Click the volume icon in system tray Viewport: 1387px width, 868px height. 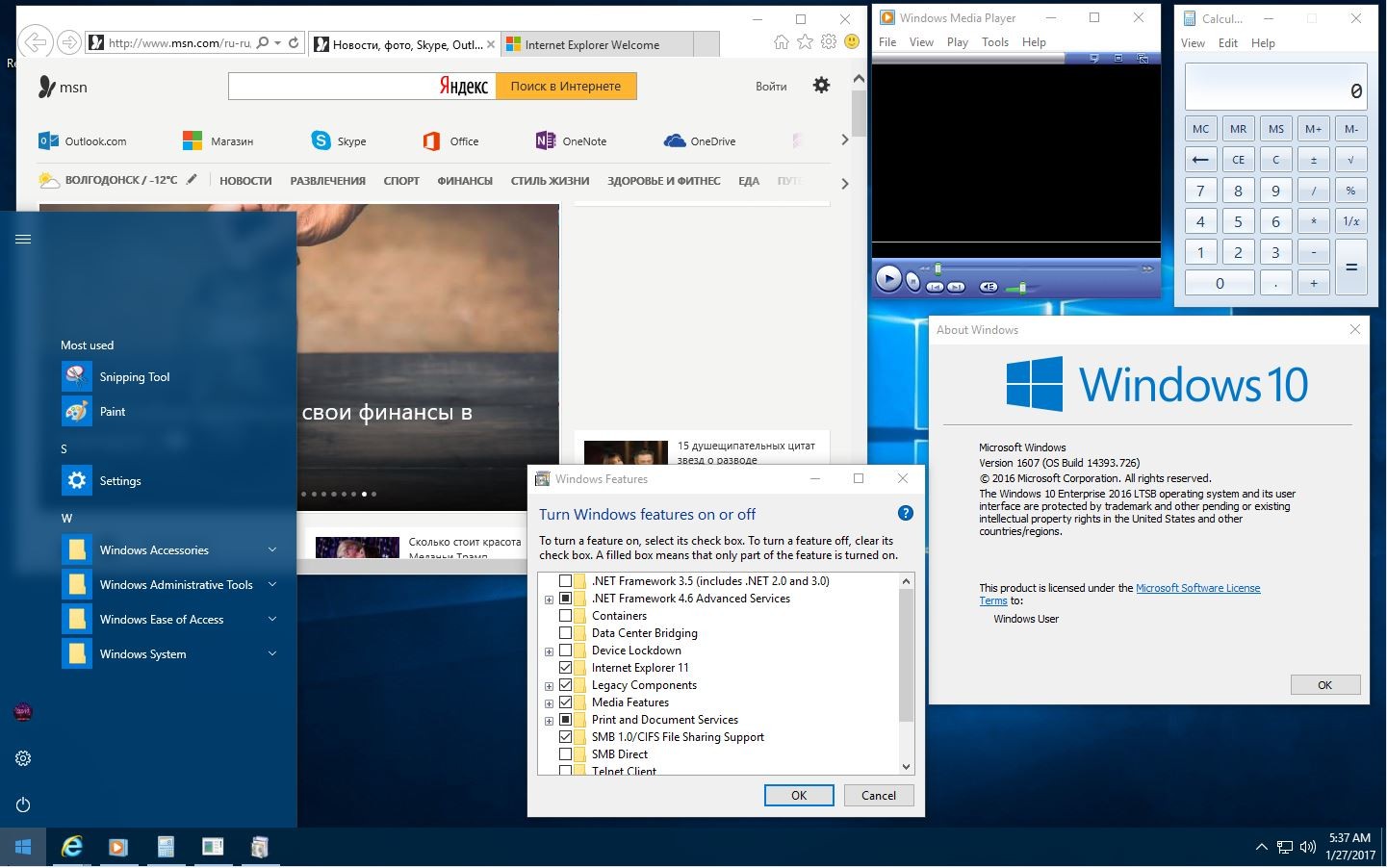point(1307,847)
